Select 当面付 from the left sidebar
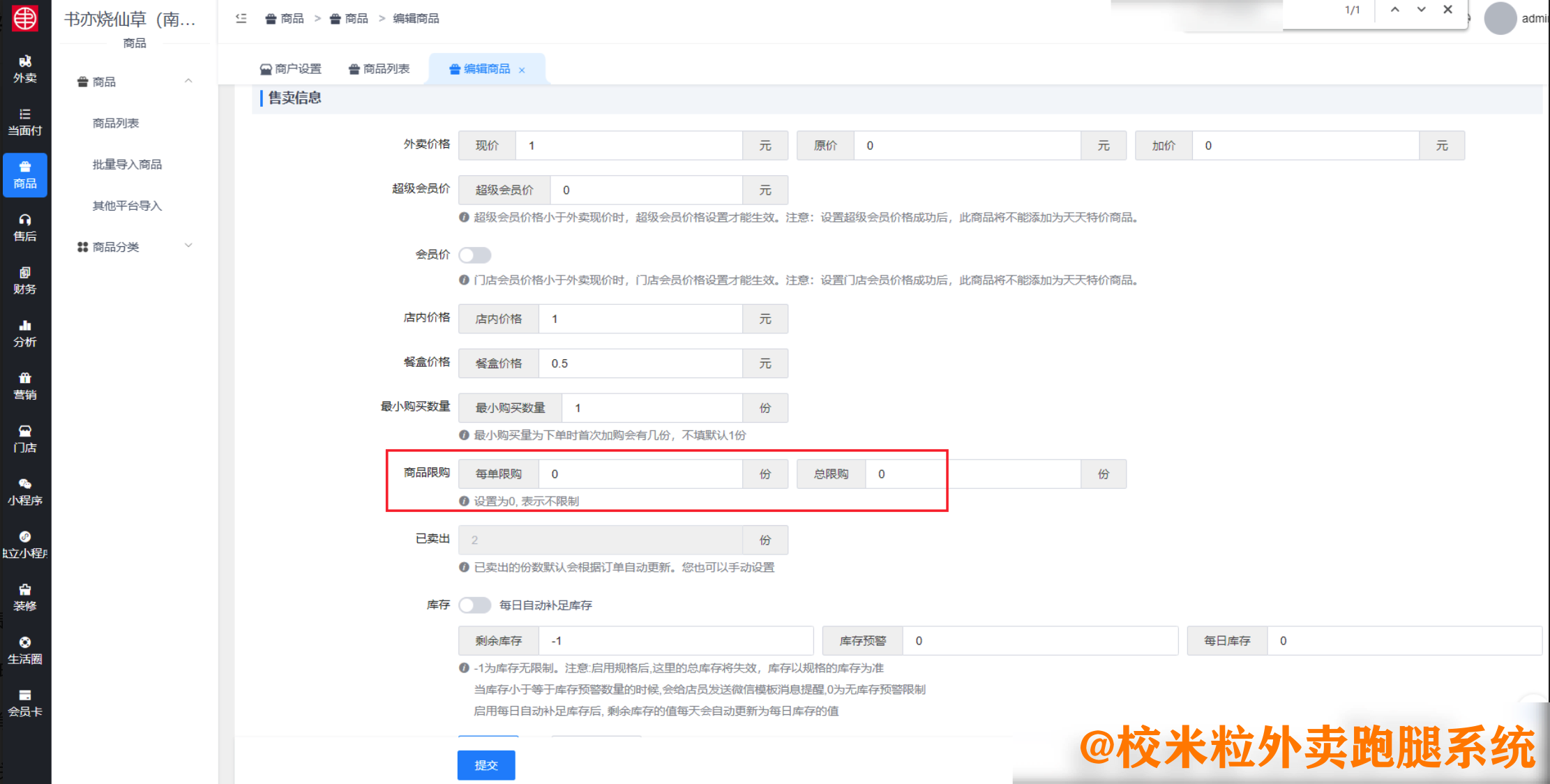The width and height of the screenshot is (1550, 784). (25, 122)
